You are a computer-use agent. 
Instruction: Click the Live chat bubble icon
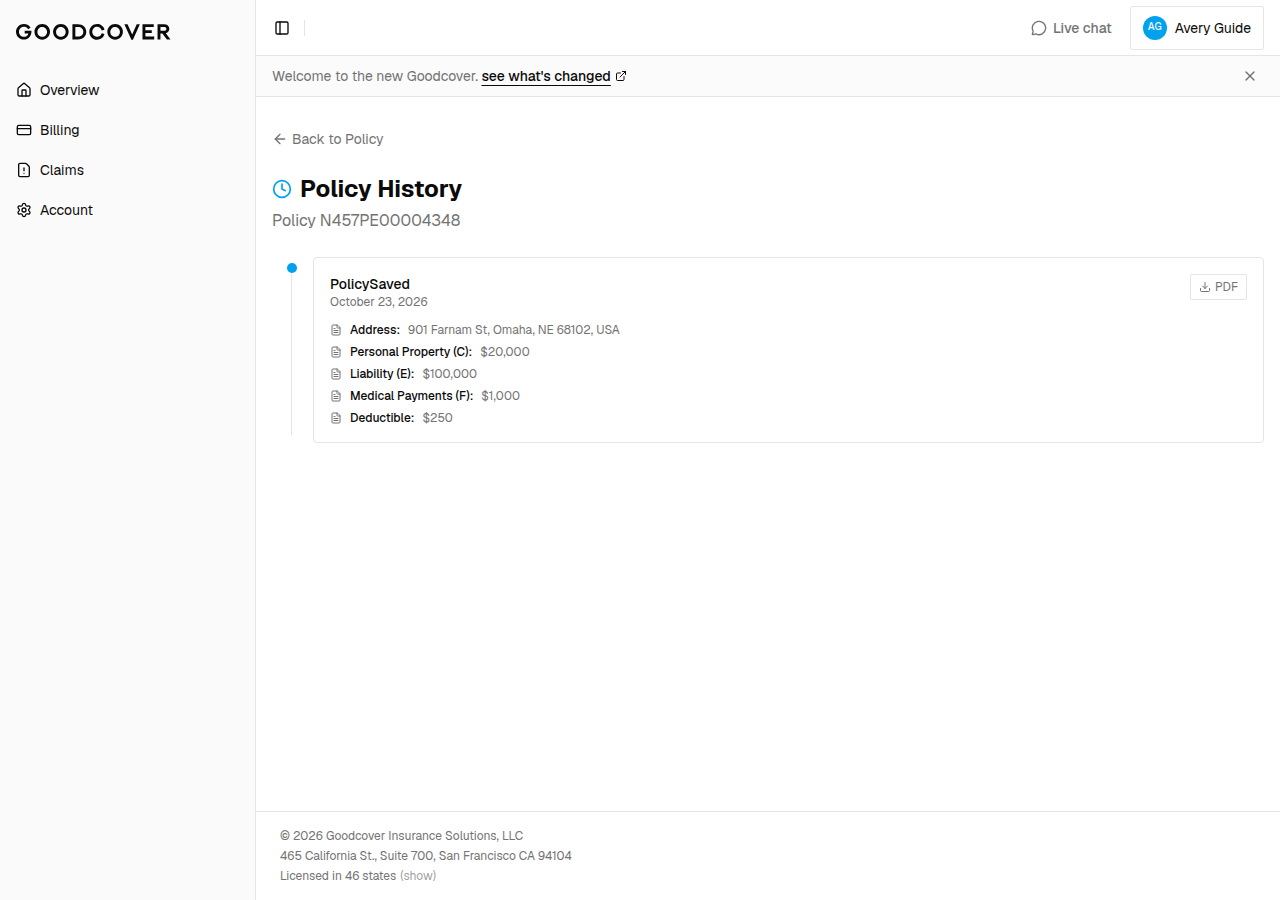click(1038, 28)
